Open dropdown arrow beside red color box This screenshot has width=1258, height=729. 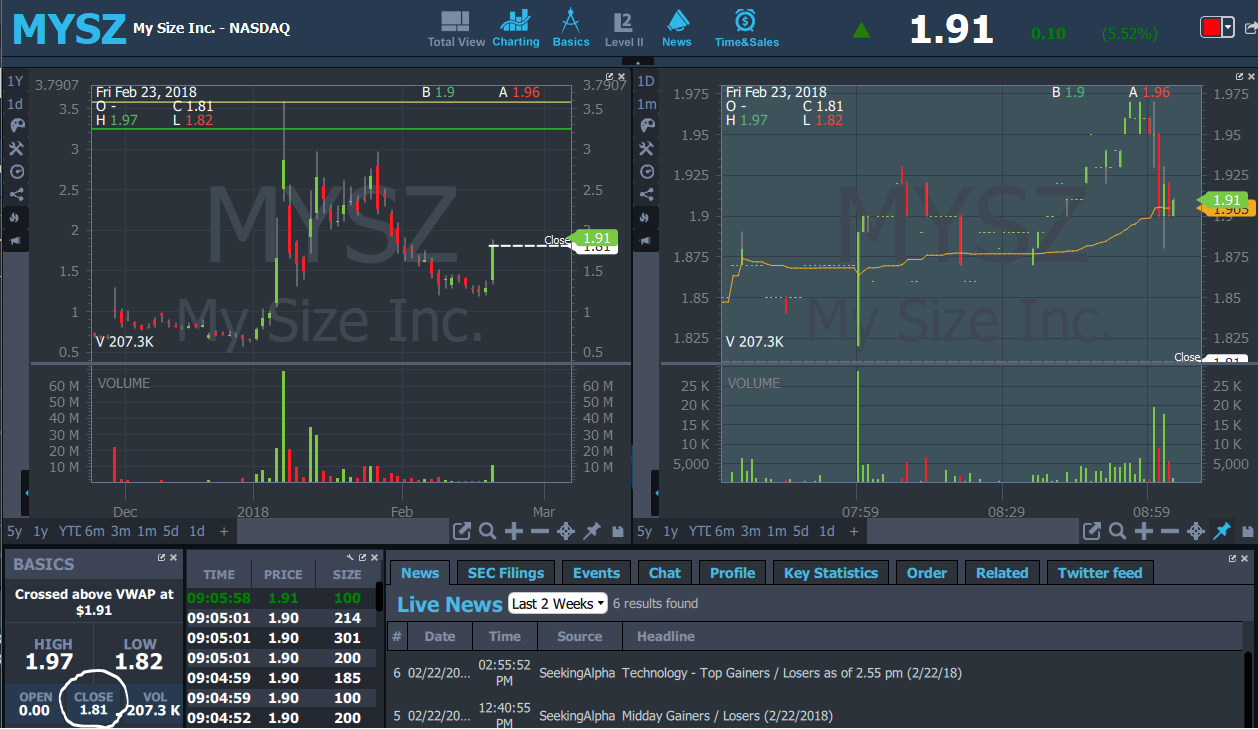point(1228,28)
